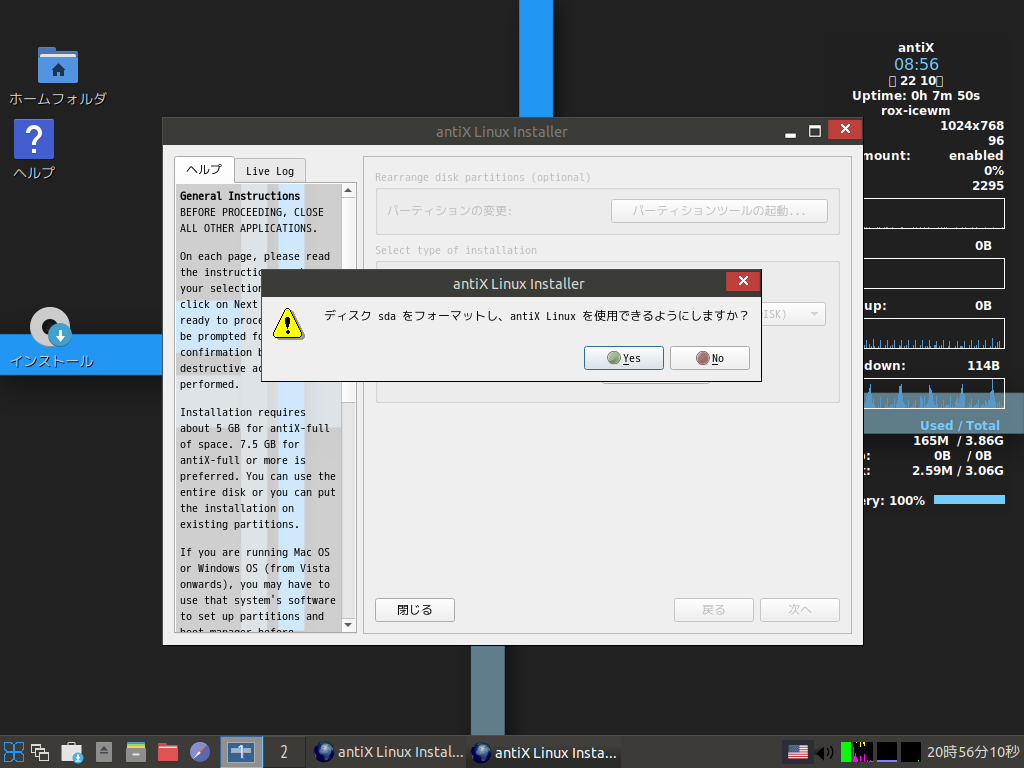Click the General Instructions heading text
1024x768 pixels.
point(240,196)
